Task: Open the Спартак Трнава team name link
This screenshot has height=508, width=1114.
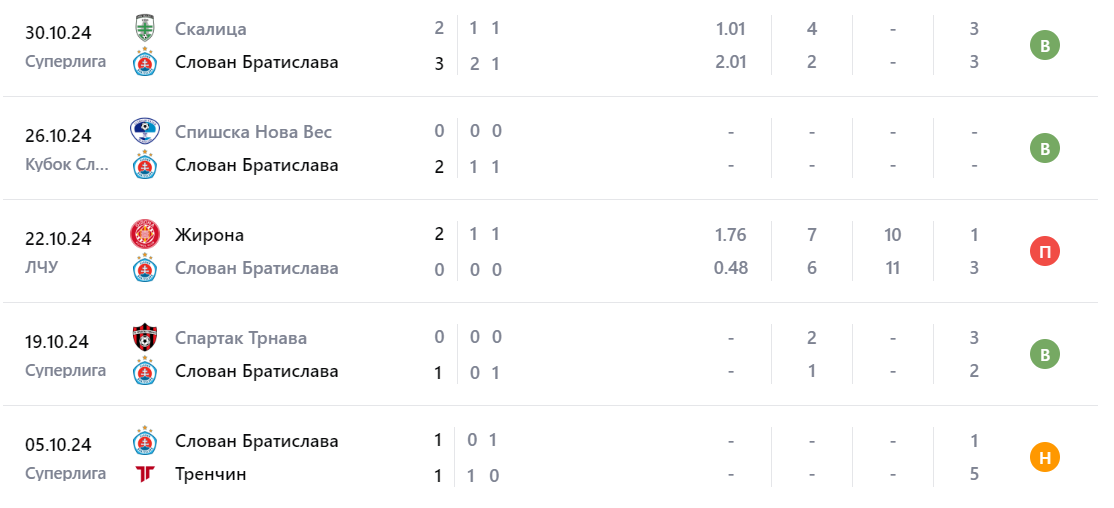Action: click(x=240, y=338)
